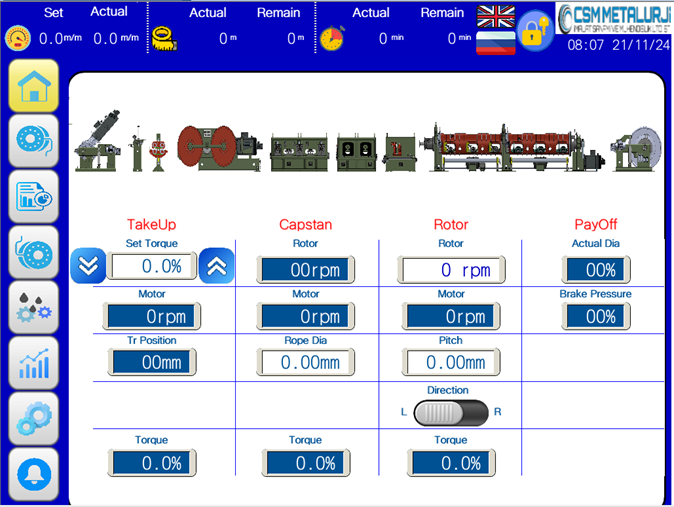This screenshot has width=674, height=507.
Task: Click the speedometer Set speed icon
Action: (x=18, y=38)
